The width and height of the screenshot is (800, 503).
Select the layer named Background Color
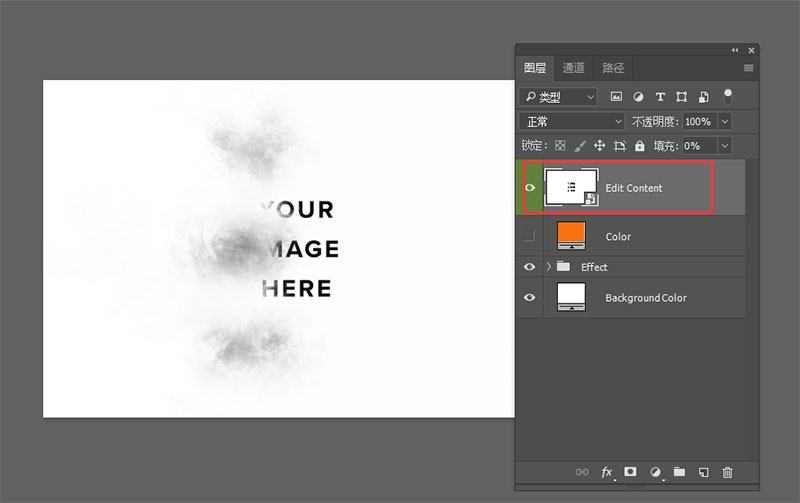(645, 297)
